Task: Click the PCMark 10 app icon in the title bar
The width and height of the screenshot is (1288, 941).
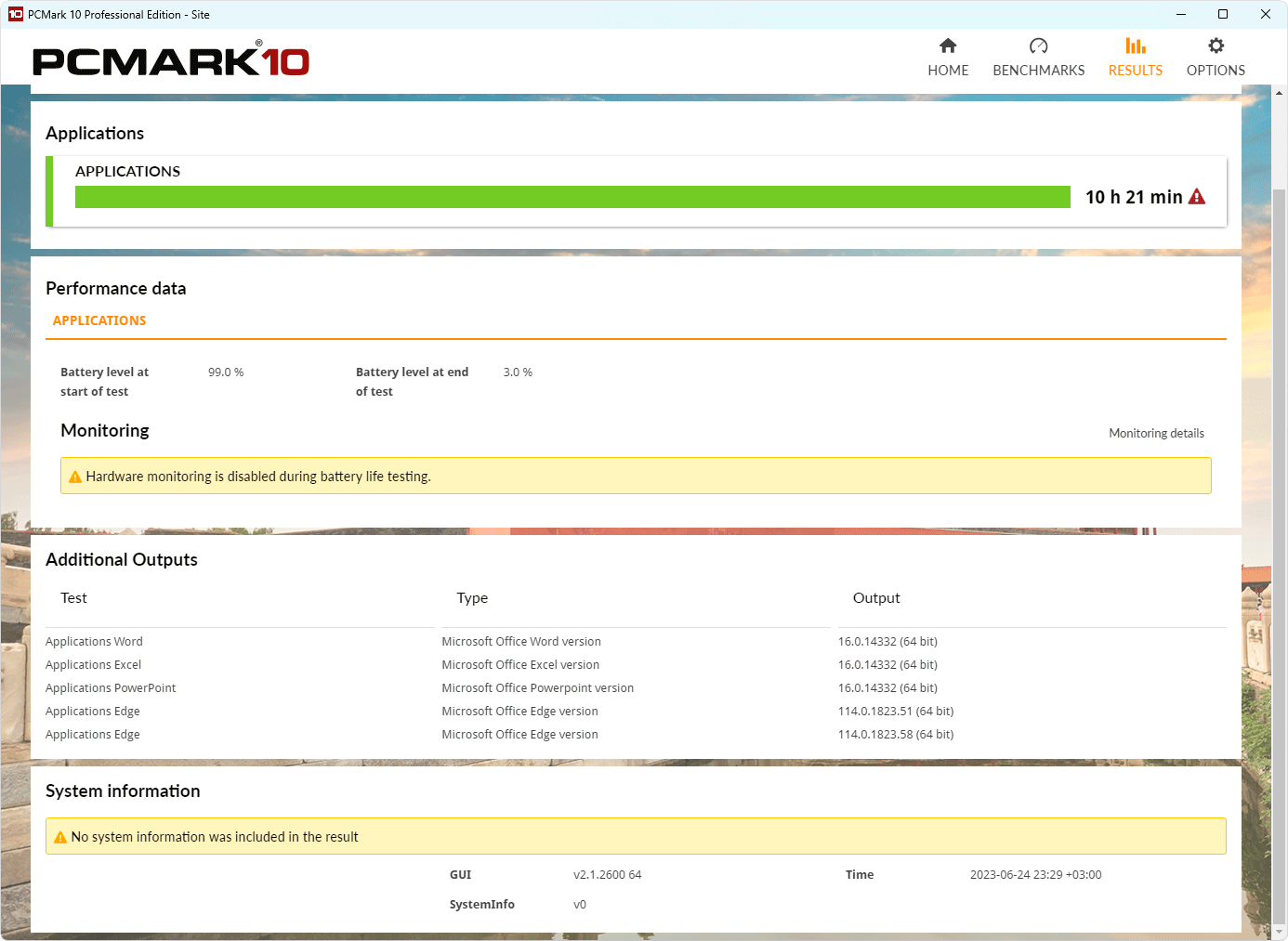Action: (x=15, y=14)
